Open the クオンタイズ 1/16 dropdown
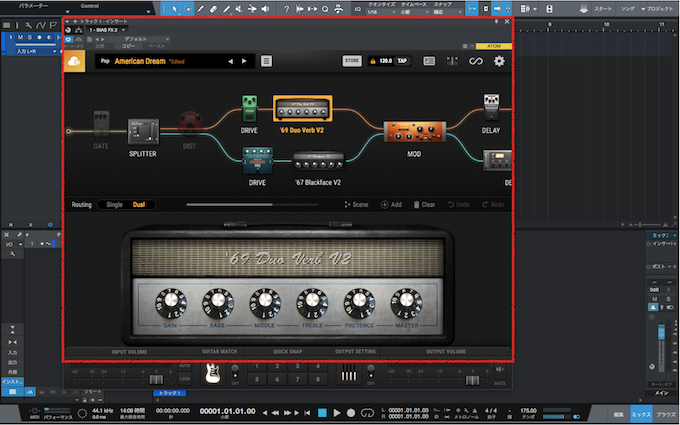Viewport: 680px width, 425px height. 382,12
